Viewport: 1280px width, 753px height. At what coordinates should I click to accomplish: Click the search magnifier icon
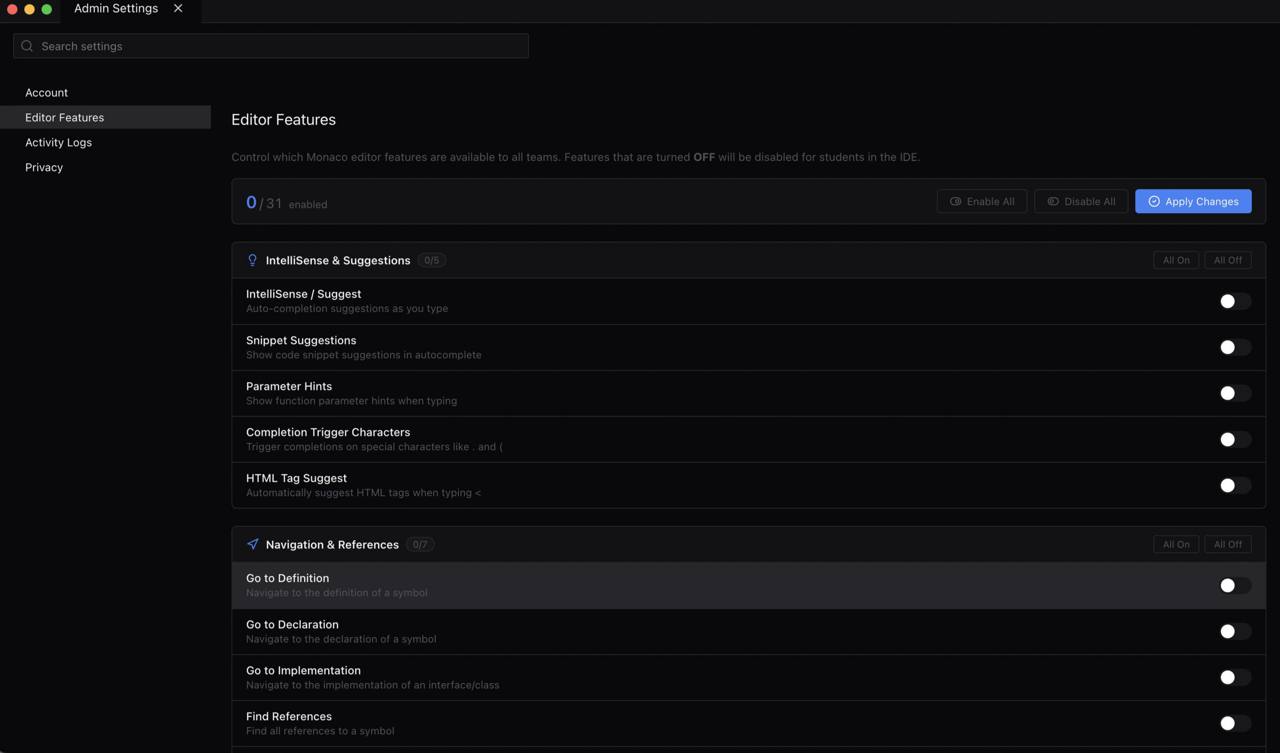click(x=27, y=46)
